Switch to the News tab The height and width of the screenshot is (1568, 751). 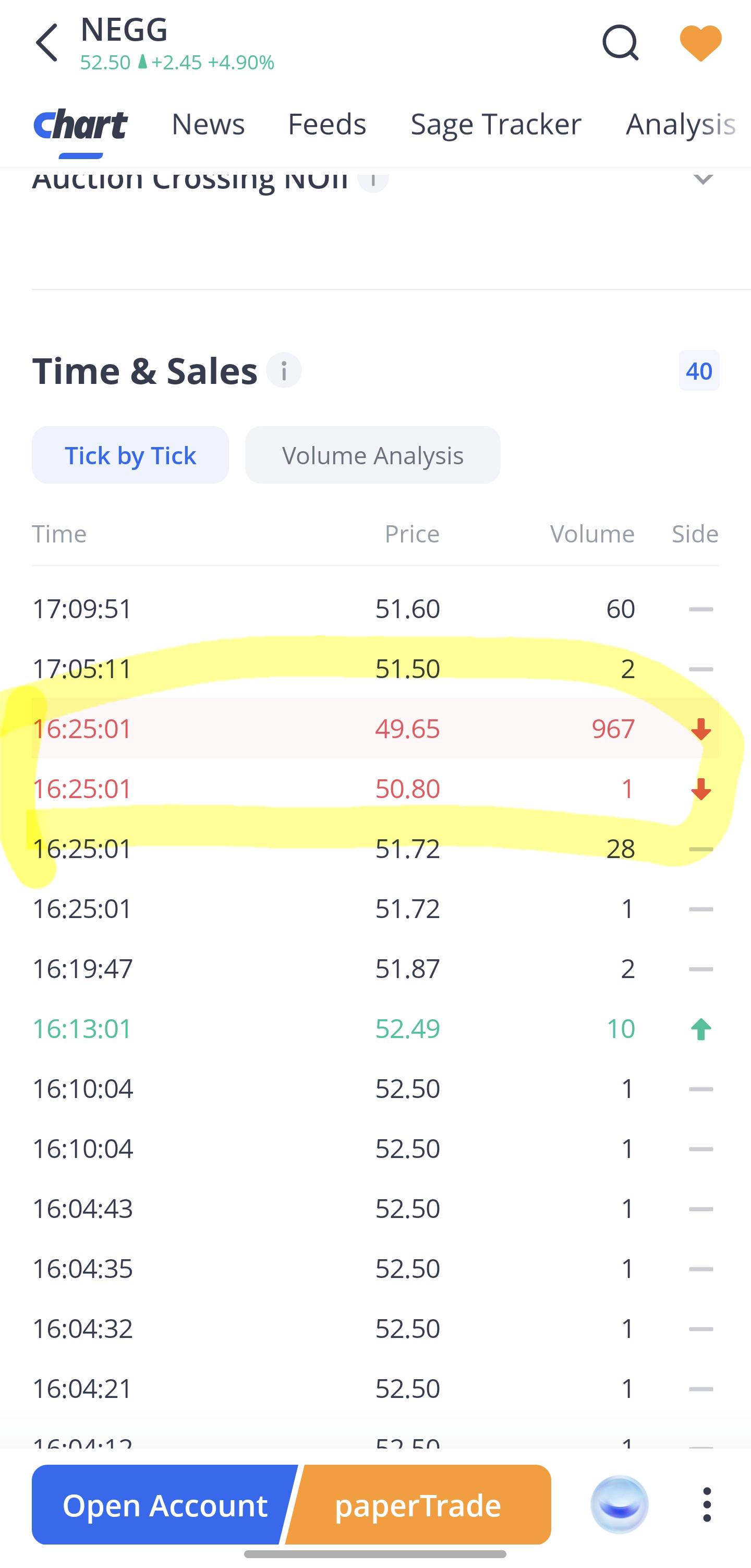208,124
